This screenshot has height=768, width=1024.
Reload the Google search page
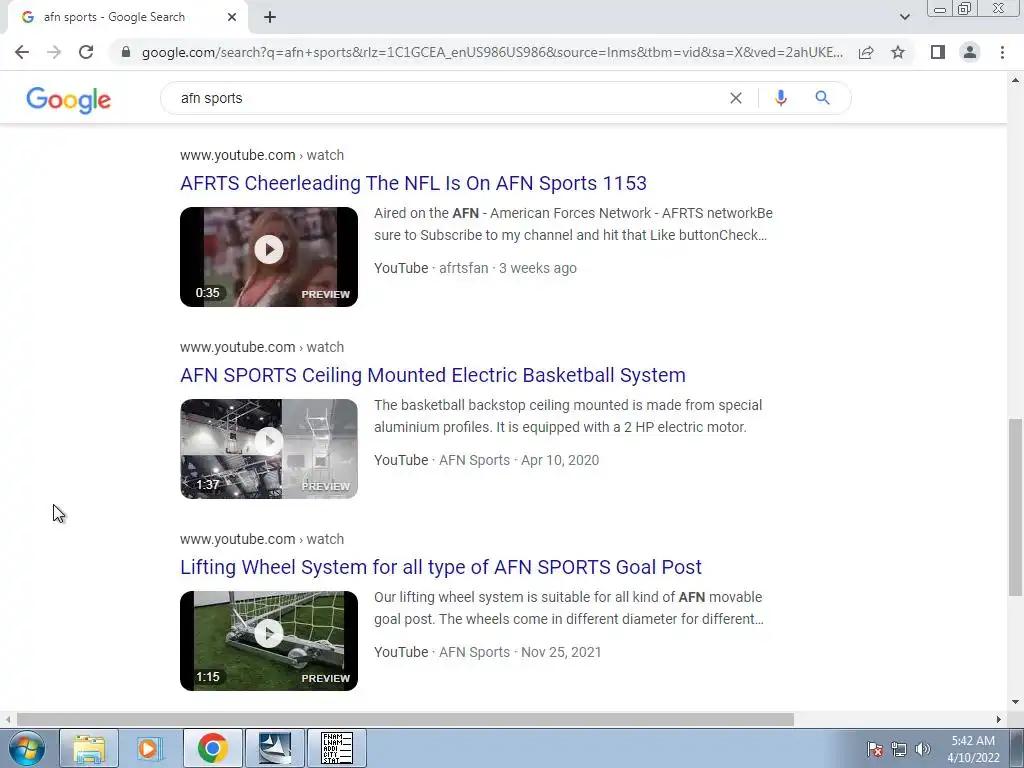[86, 52]
